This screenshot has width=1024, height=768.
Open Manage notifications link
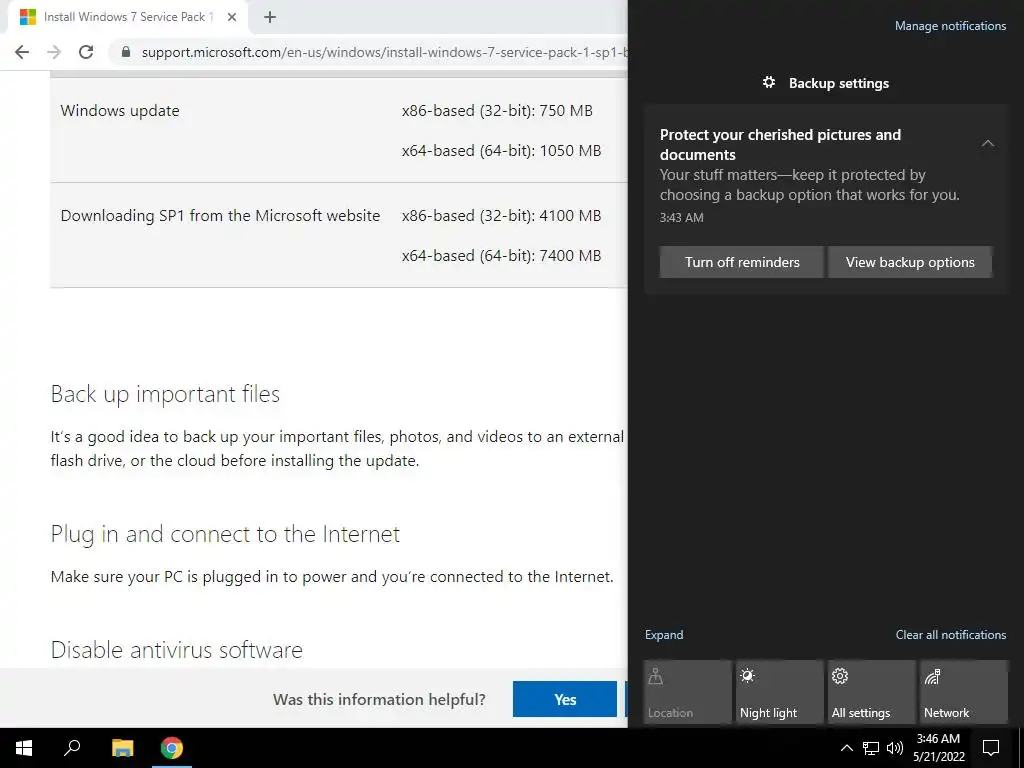pyautogui.click(x=950, y=26)
